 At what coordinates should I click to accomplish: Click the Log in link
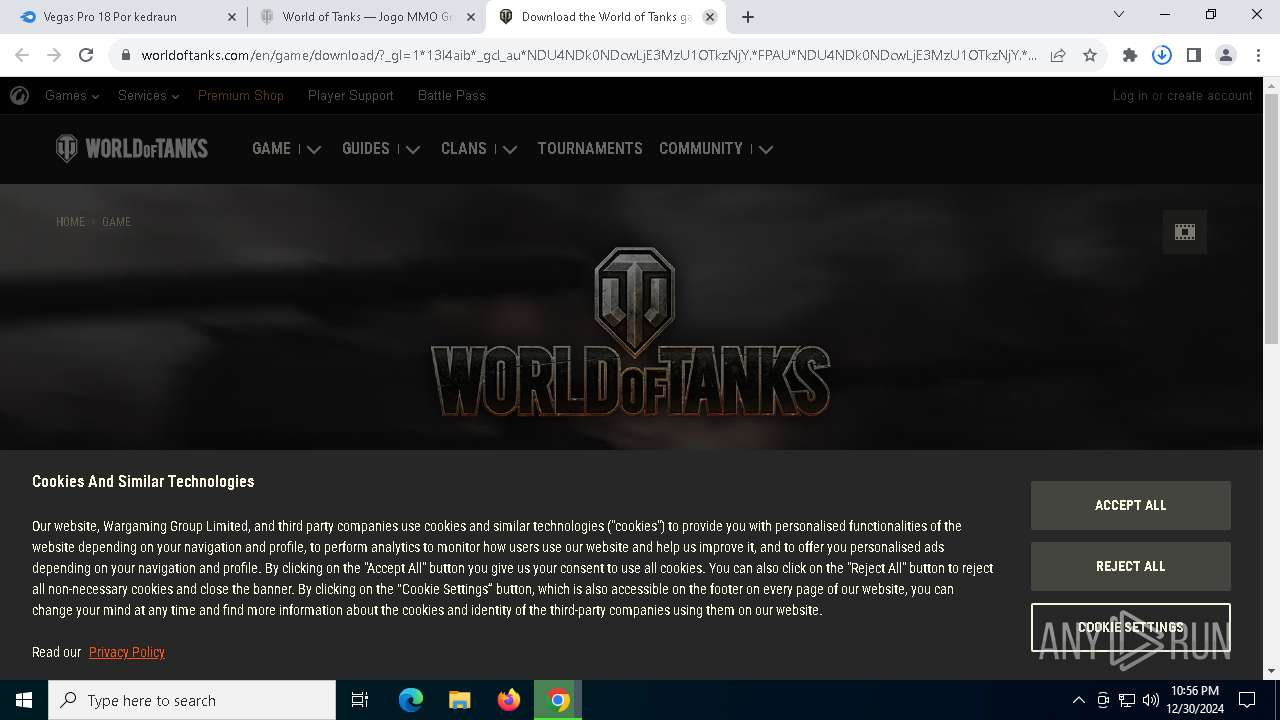click(x=1130, y=96)
